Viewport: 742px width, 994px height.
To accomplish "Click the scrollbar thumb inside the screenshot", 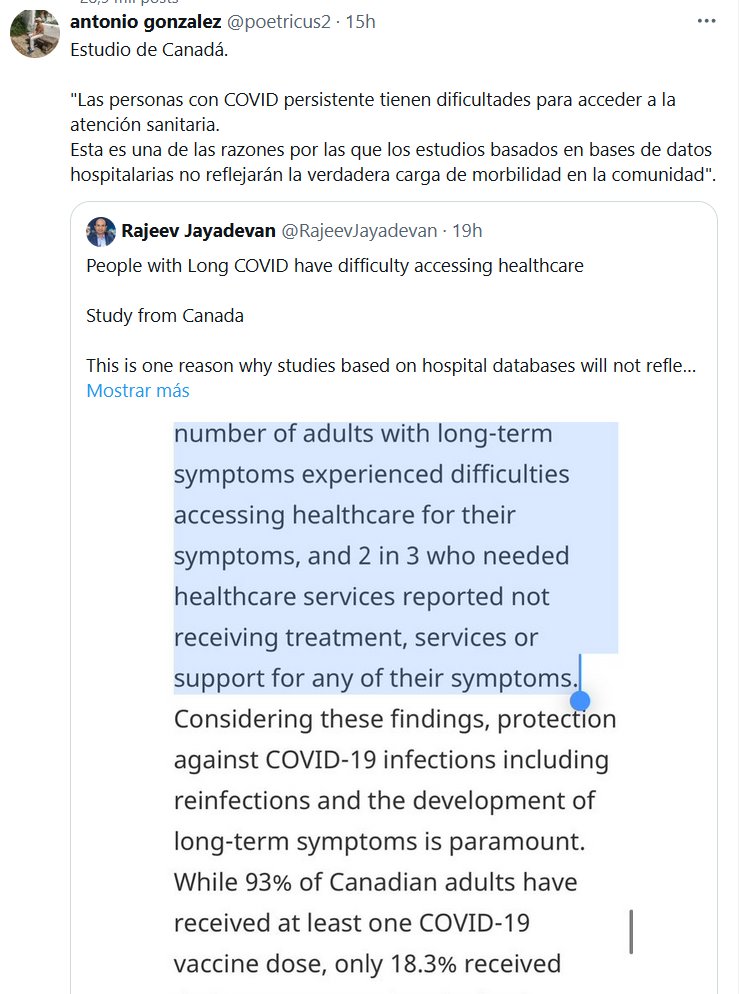I will tap(630, 931).
